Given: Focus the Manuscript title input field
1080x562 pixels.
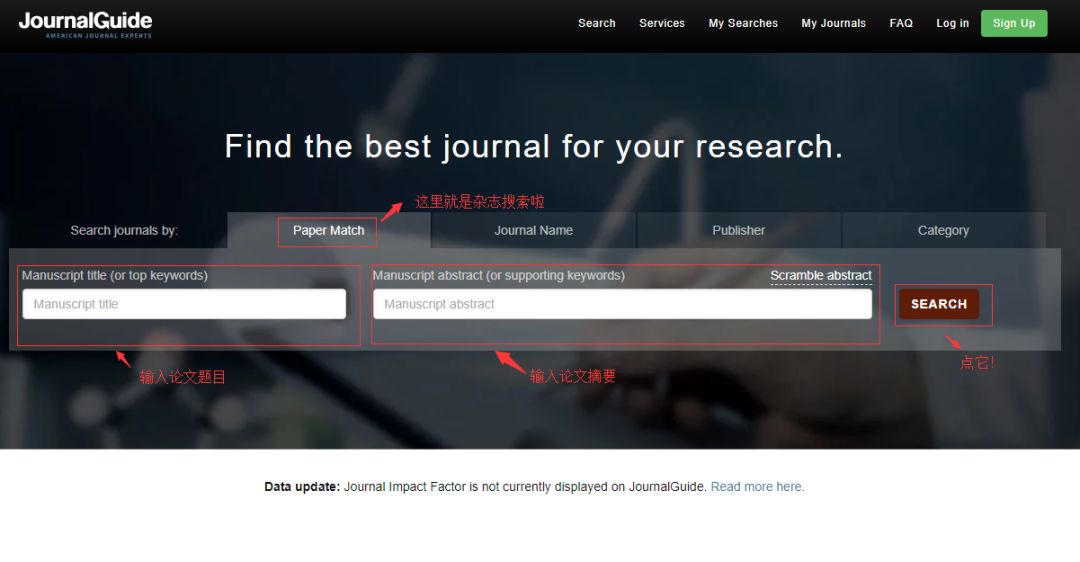Looking at the screenshot, I should [184, 304].
